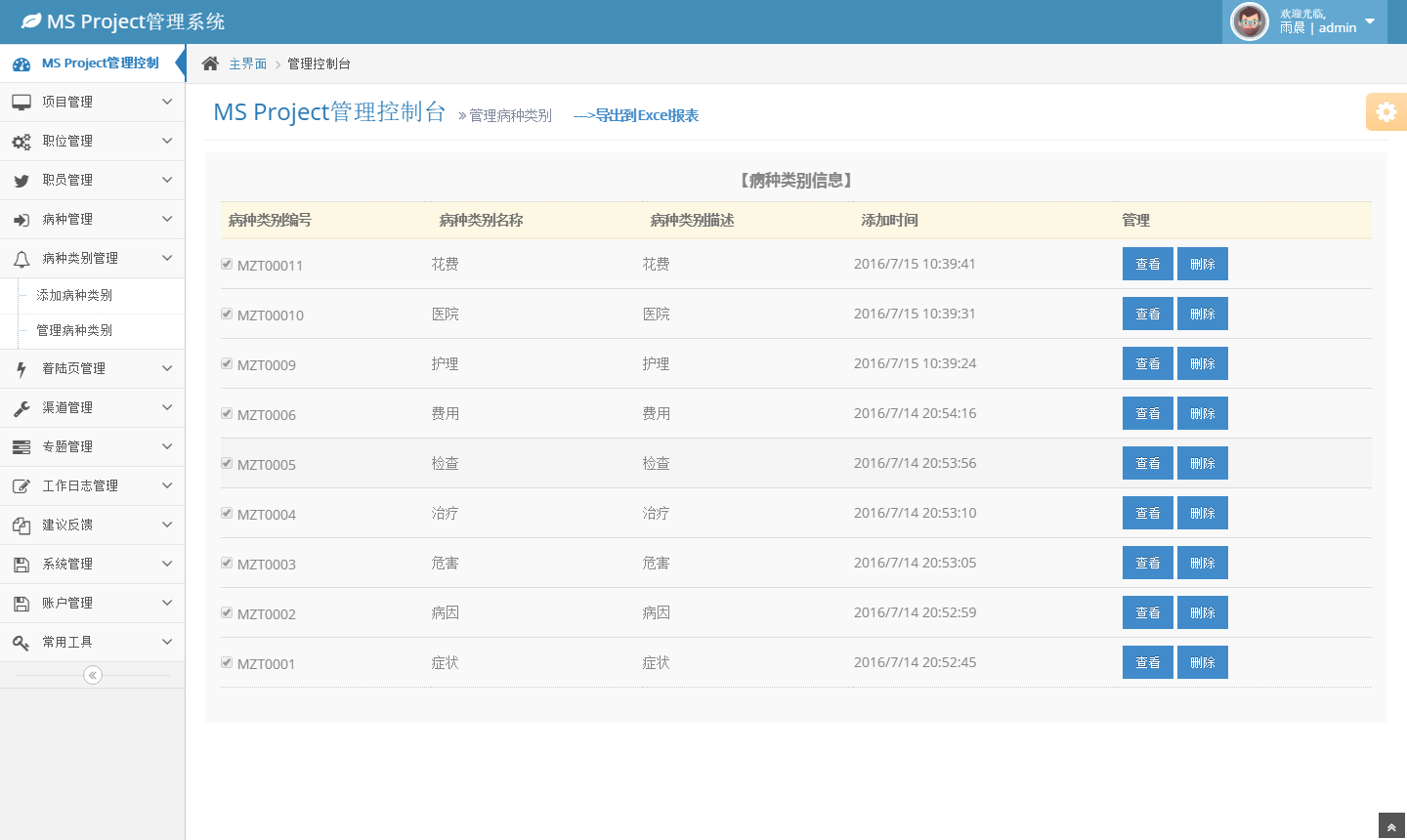Click the orange settings gear icon

click(x=1386, y=112)
